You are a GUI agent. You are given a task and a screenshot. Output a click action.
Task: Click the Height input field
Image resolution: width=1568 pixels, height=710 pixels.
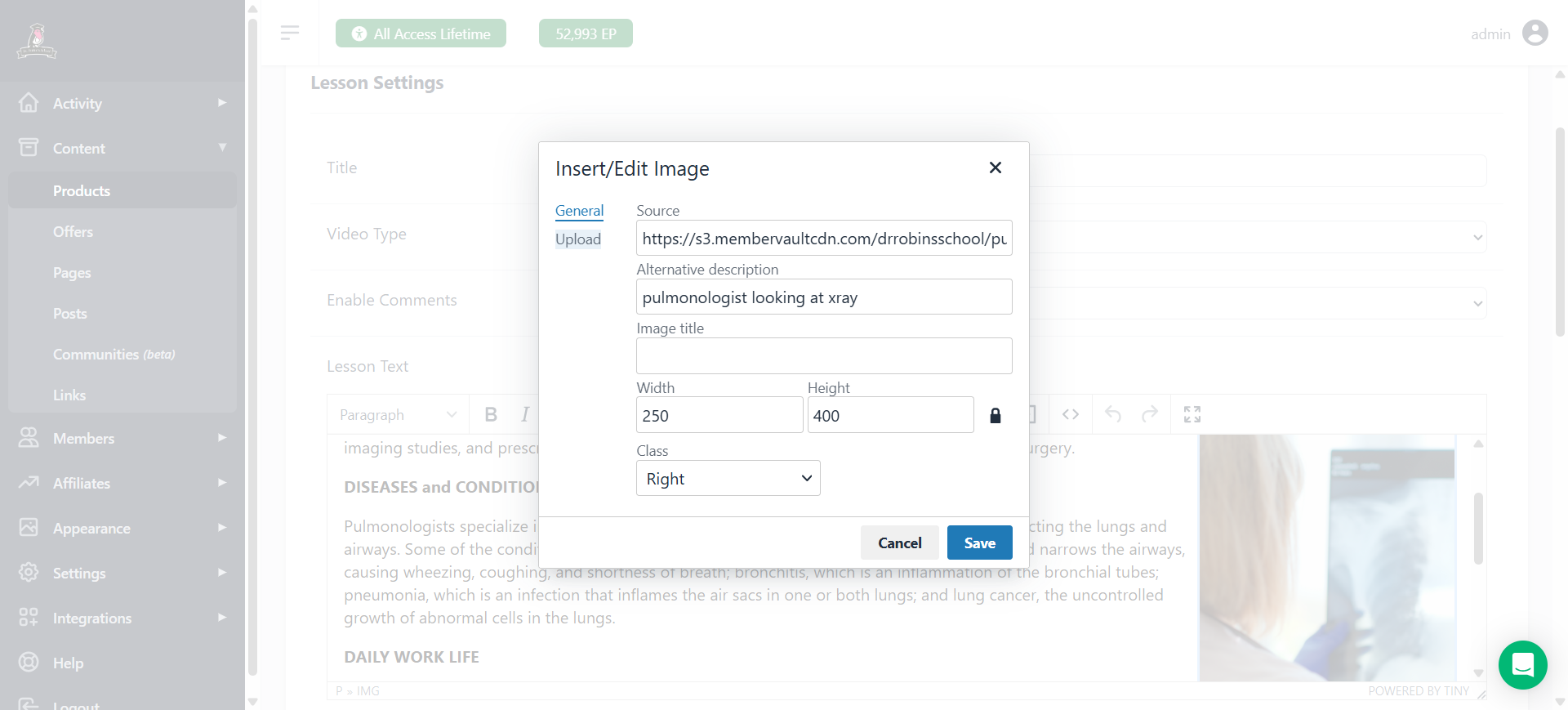pyautogui.click(x=890, y=415)
